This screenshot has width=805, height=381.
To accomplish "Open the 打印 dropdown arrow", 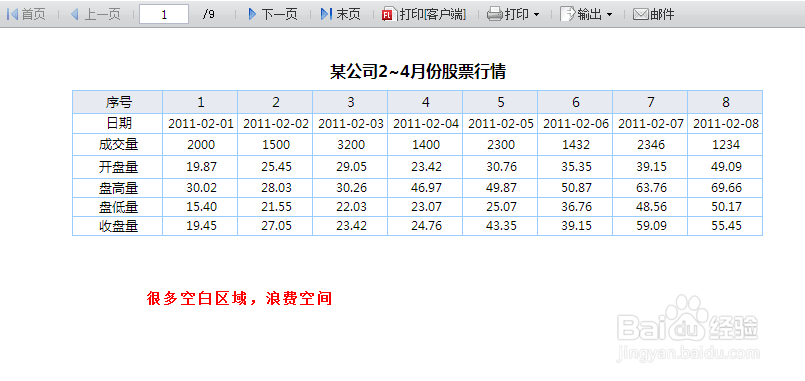I will (x=536, y=15).
